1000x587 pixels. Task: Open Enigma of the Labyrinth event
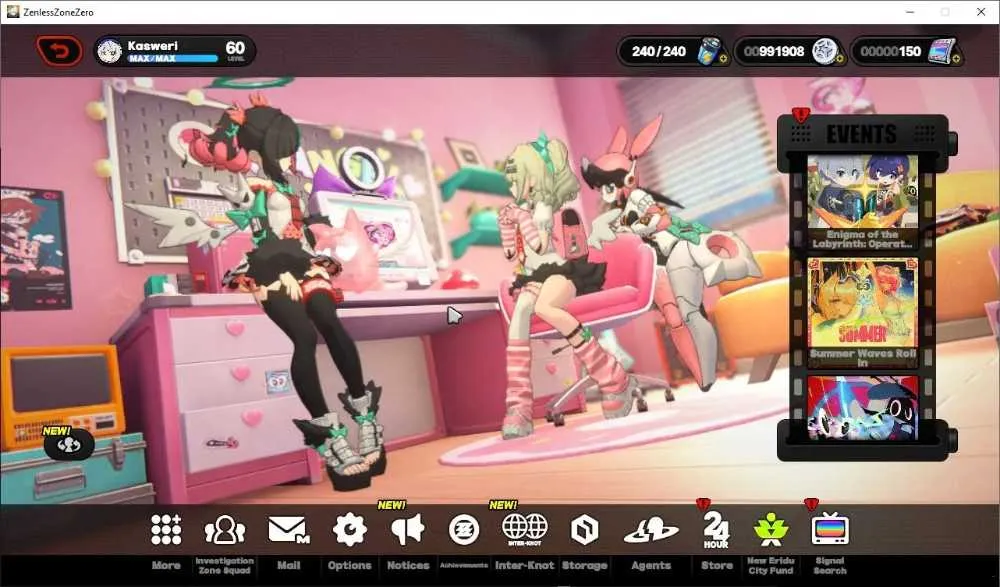(862, 202)
